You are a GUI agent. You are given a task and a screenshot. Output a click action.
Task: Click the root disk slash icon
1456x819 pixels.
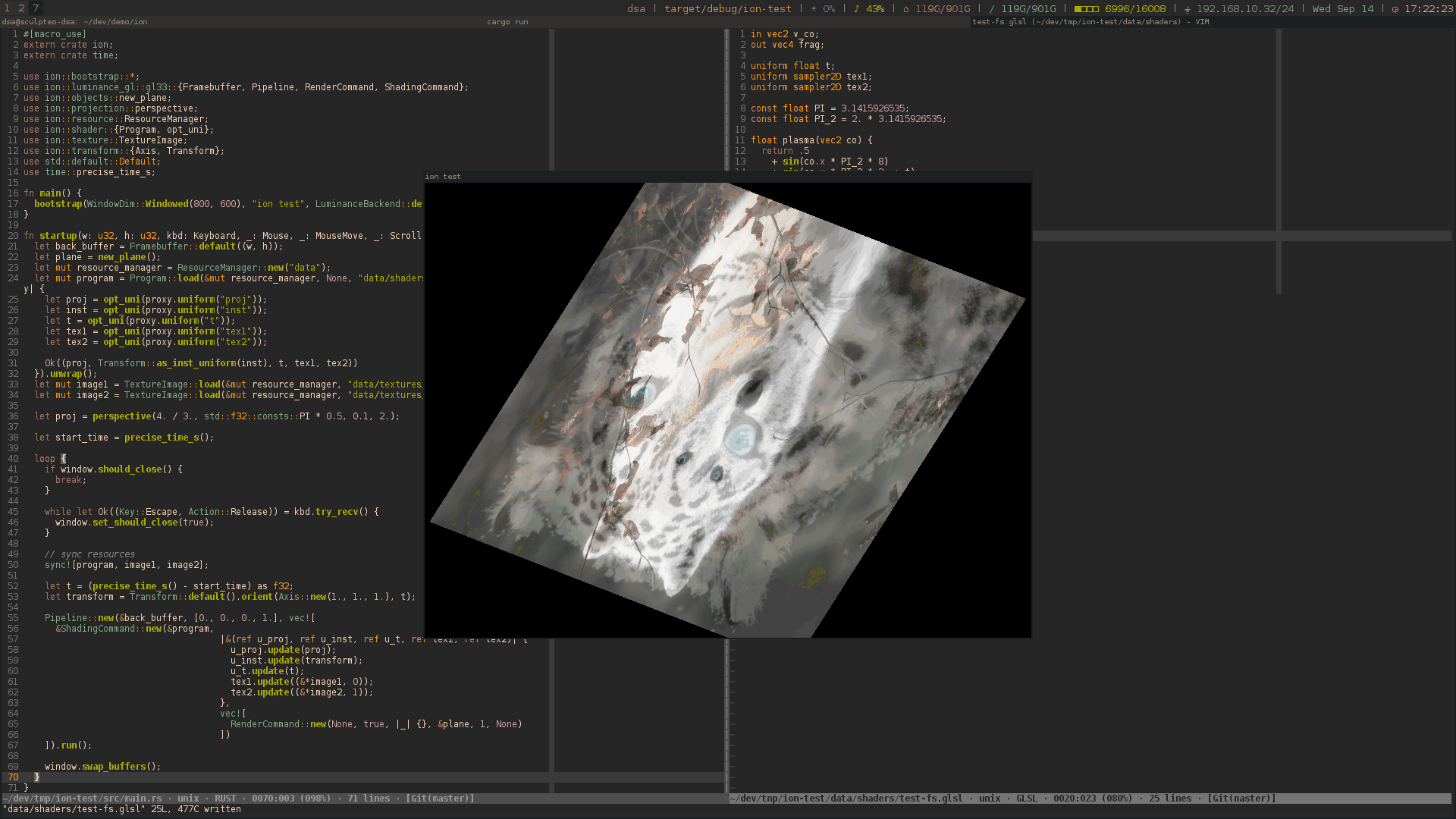992,8
